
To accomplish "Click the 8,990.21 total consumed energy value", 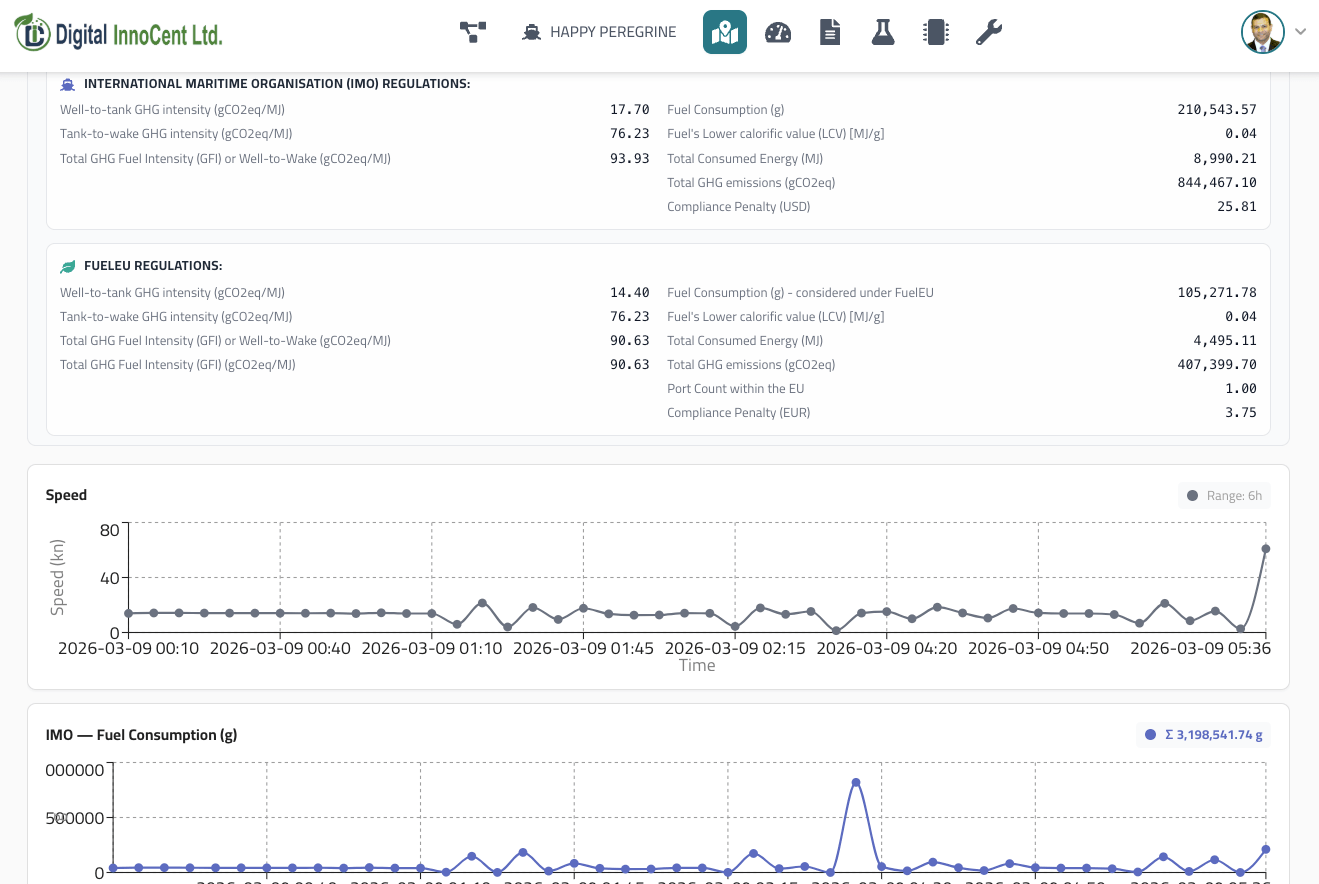I will 1225,159.
